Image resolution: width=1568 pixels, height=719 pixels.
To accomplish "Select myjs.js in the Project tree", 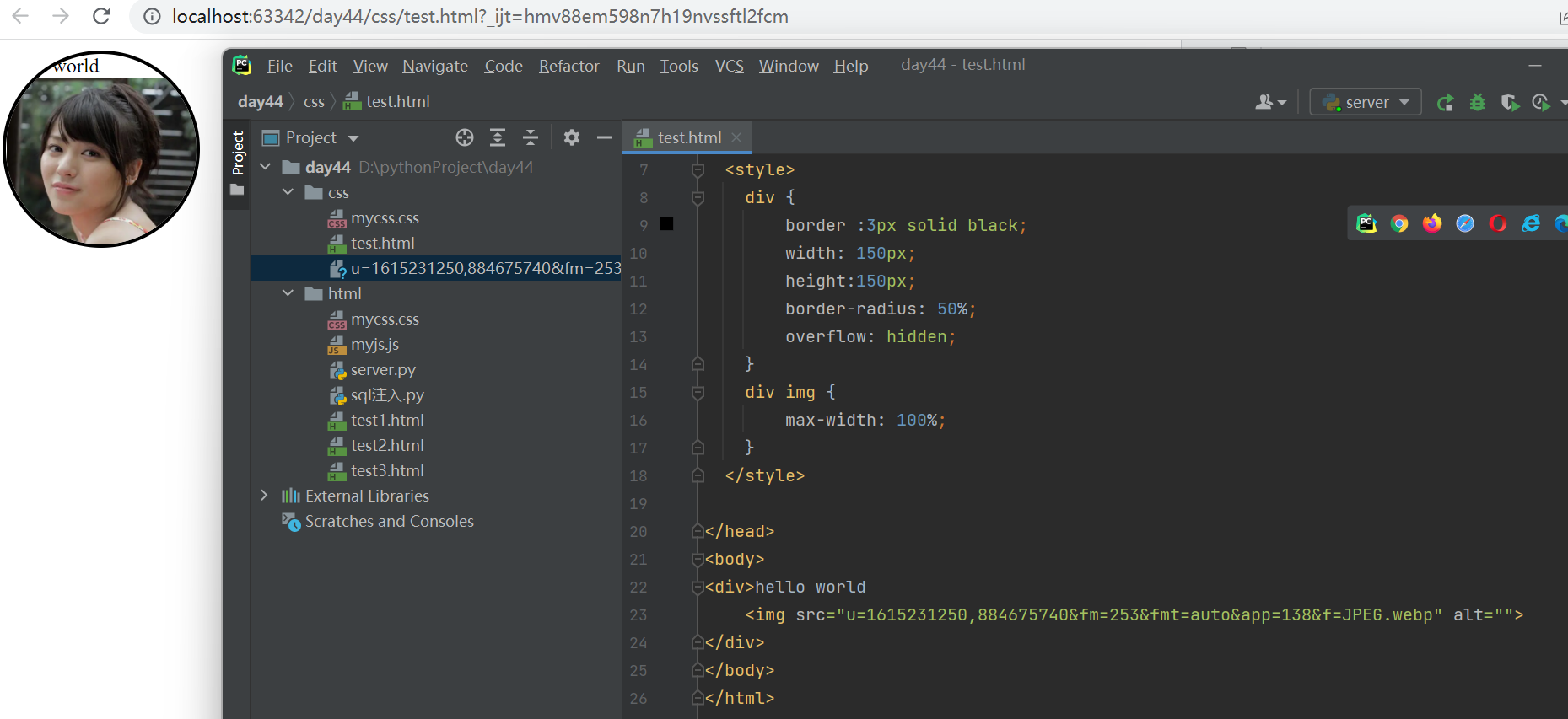I will (364, 345).
